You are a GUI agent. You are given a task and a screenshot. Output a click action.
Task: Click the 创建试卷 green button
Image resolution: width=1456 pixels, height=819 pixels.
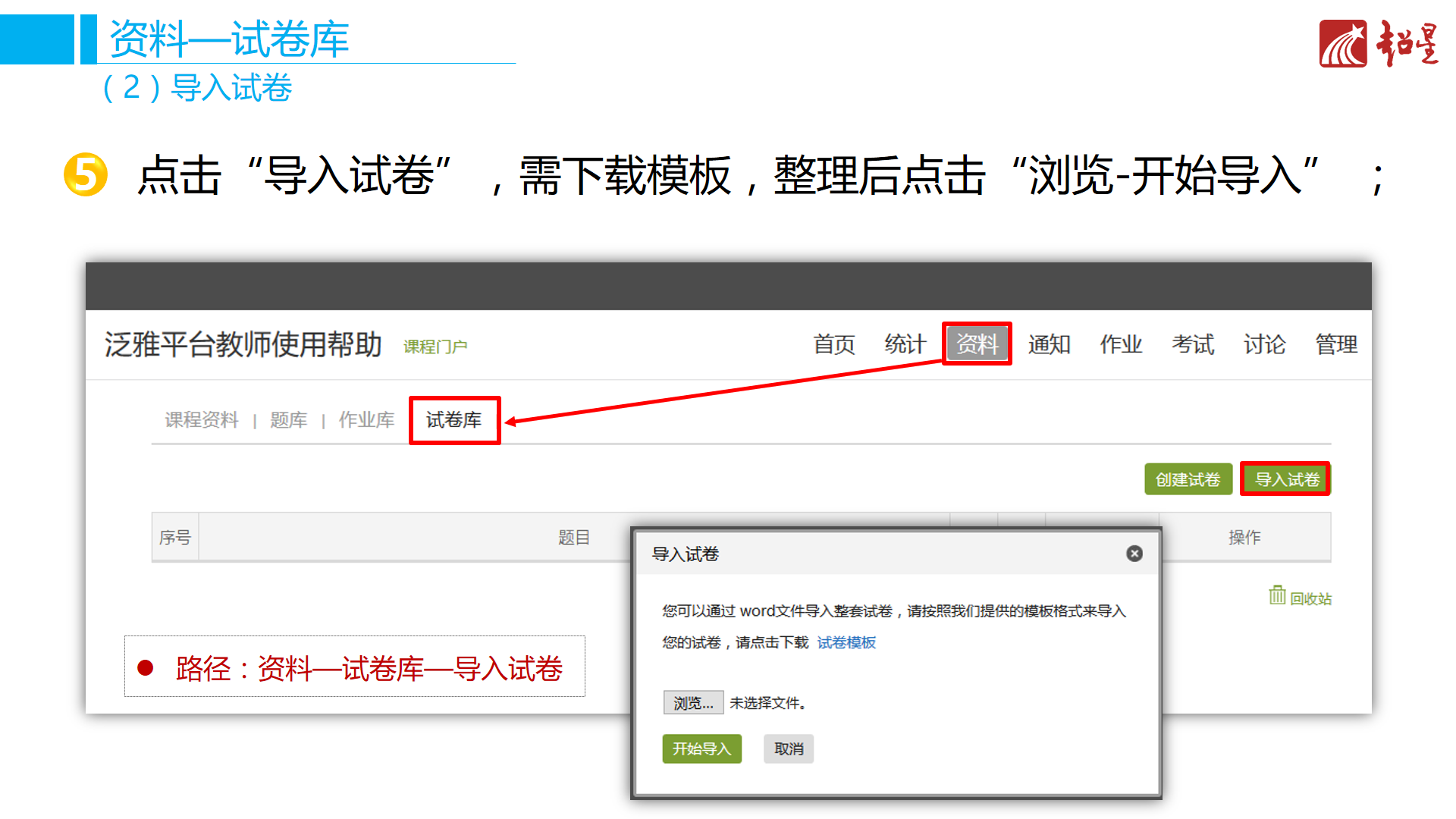click(1188, 479)
